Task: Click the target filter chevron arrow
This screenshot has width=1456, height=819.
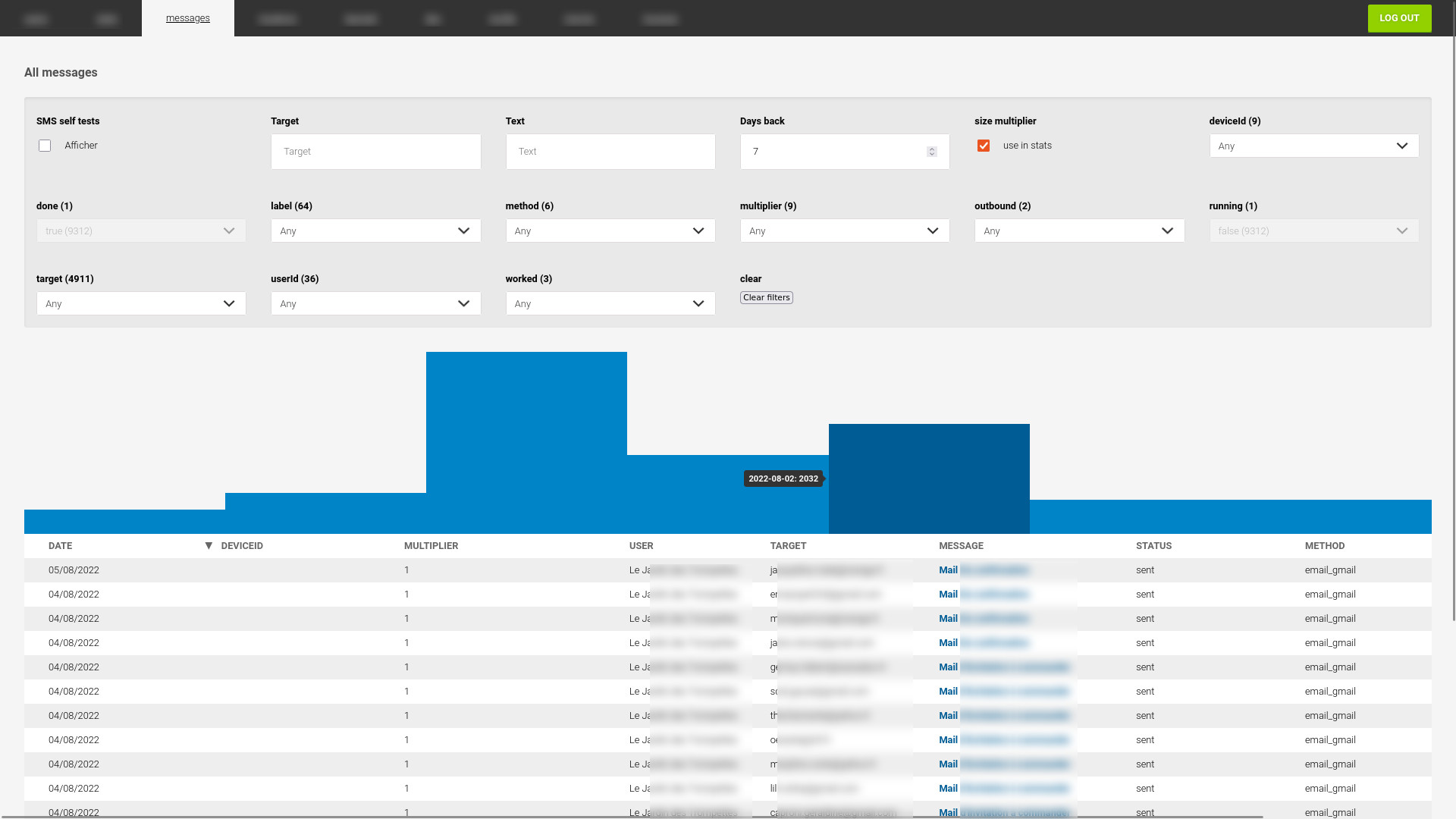Action: pos(229,304)
